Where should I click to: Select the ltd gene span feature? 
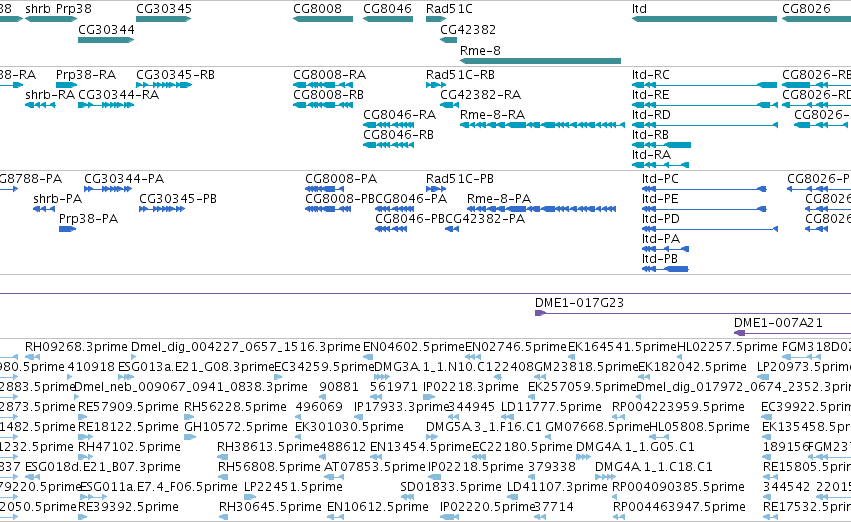point(704,19)
